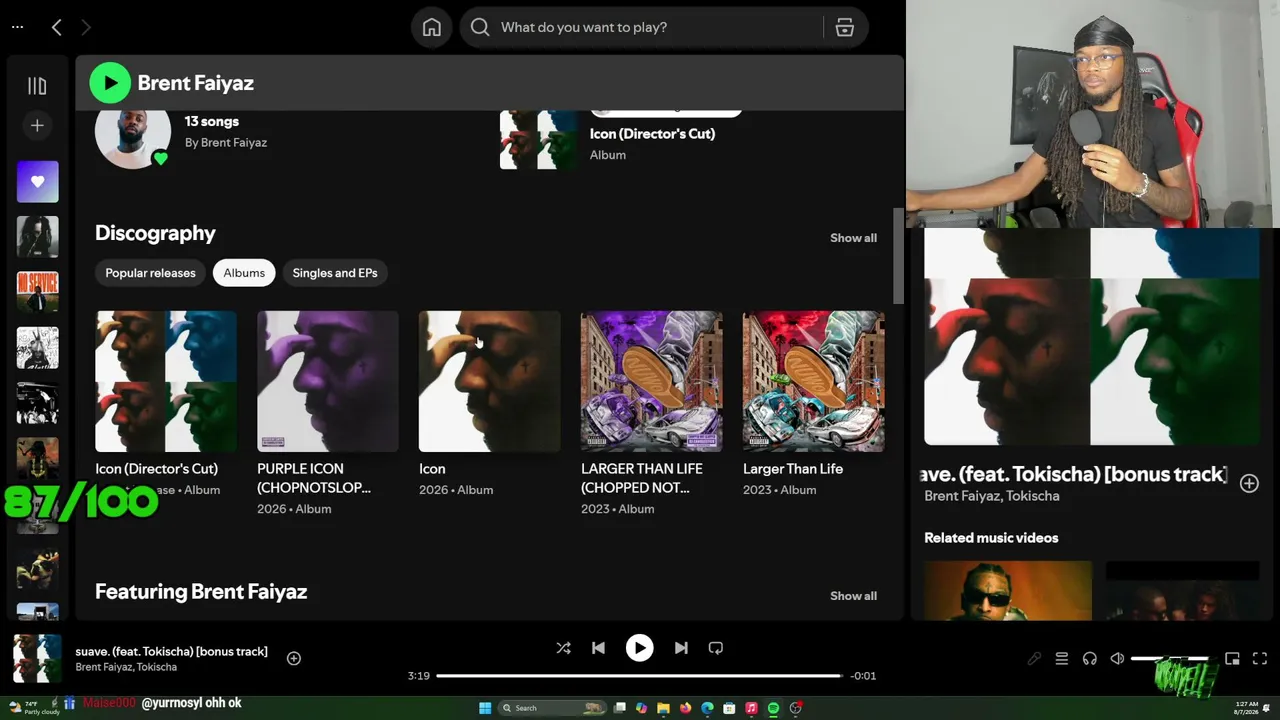1280x720 pixels.
Task: Open Liked Songs in sidebar
Action: 38,182
